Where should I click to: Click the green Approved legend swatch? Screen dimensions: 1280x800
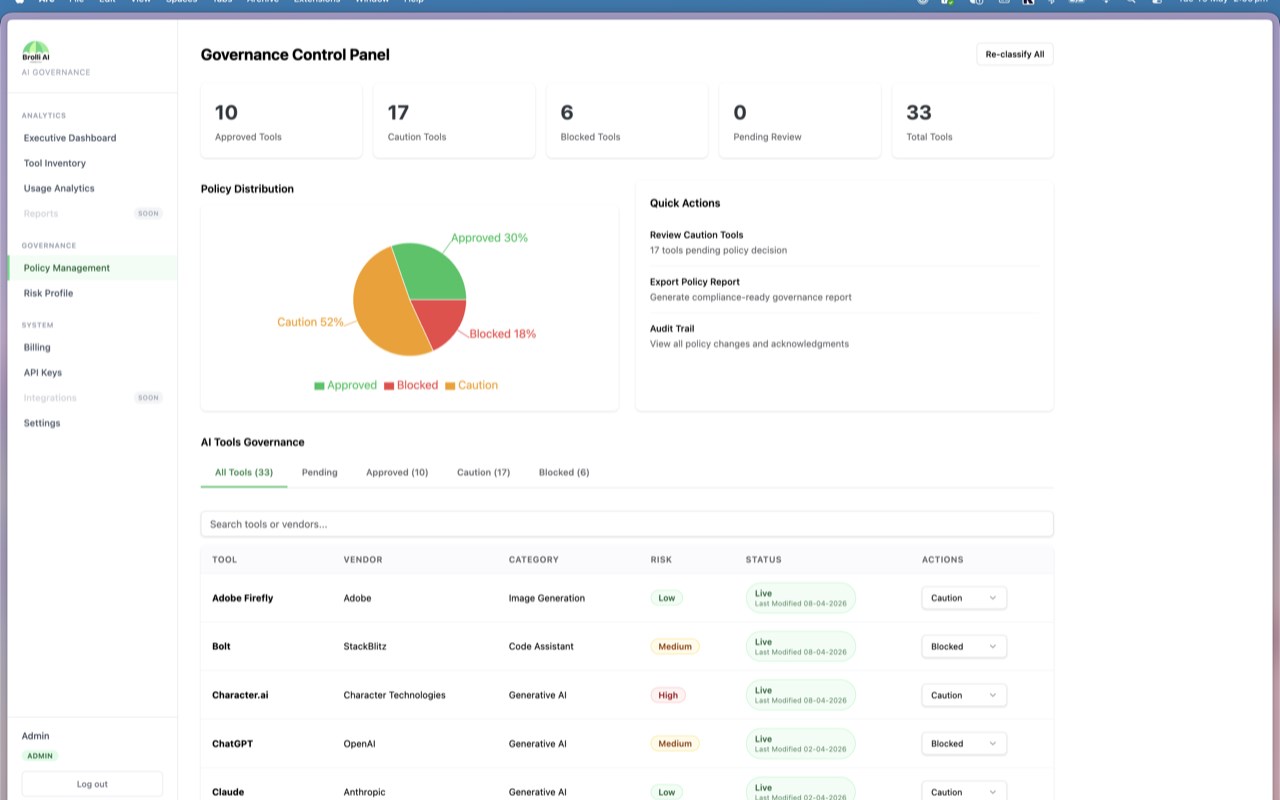(x=319, y=386)
